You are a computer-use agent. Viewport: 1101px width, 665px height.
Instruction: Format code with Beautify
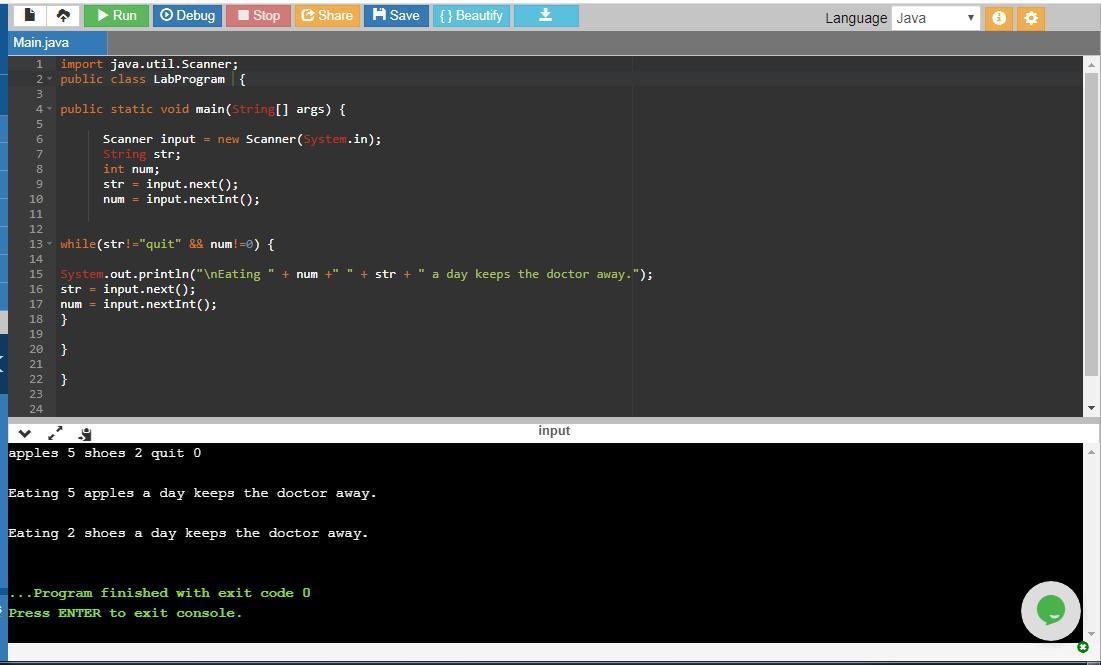471,16
